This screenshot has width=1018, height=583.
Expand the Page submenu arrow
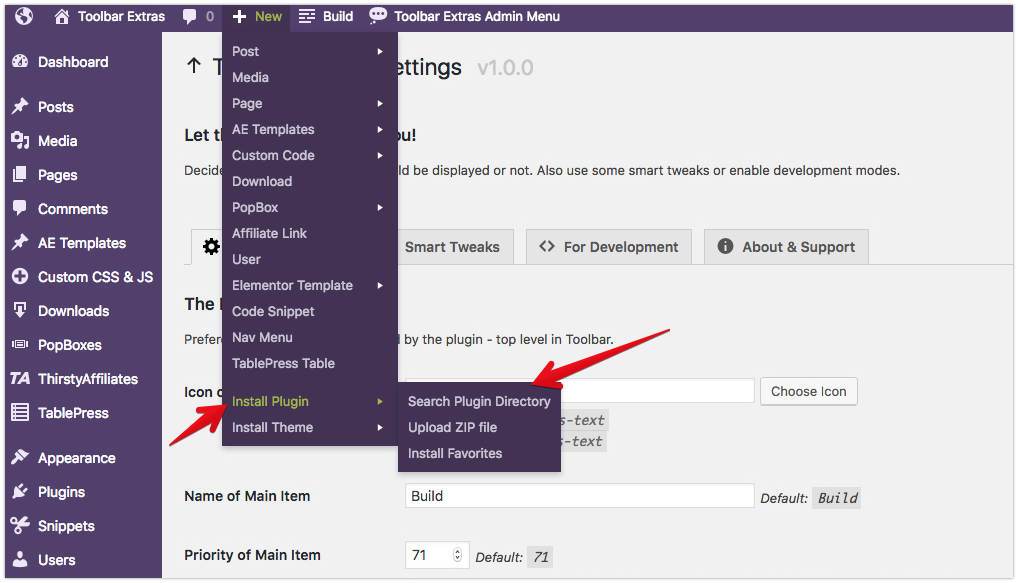380,103
